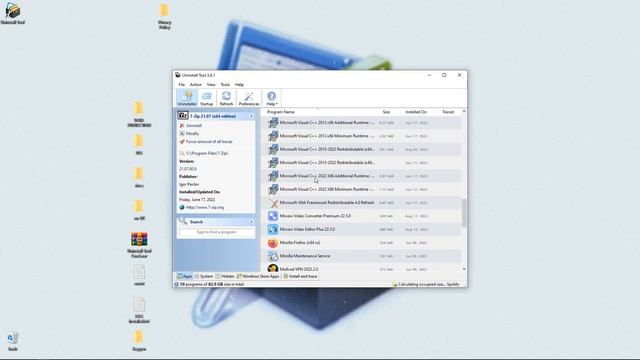Switch to the Startup toolbar section
The width and height of the screenshot is (640, 360).
click(207, 98)
